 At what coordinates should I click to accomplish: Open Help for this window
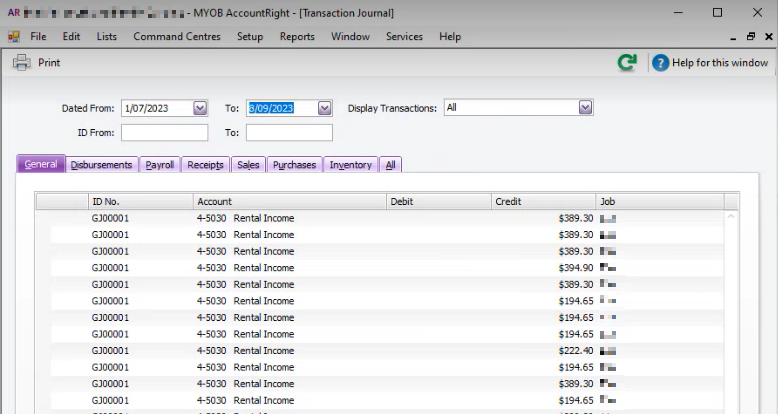(711, 63)
